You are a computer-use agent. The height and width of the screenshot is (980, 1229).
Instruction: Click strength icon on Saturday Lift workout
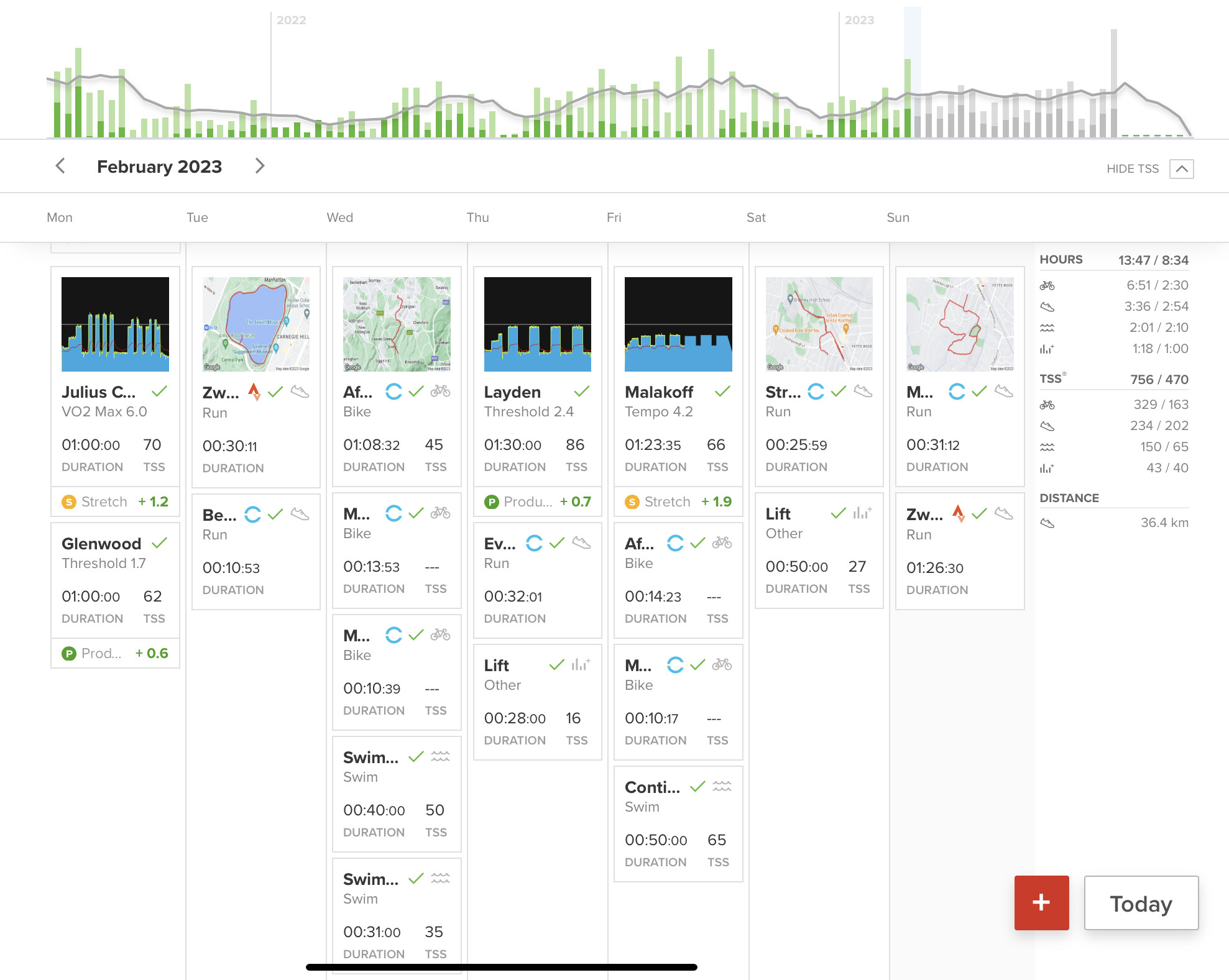862,513
